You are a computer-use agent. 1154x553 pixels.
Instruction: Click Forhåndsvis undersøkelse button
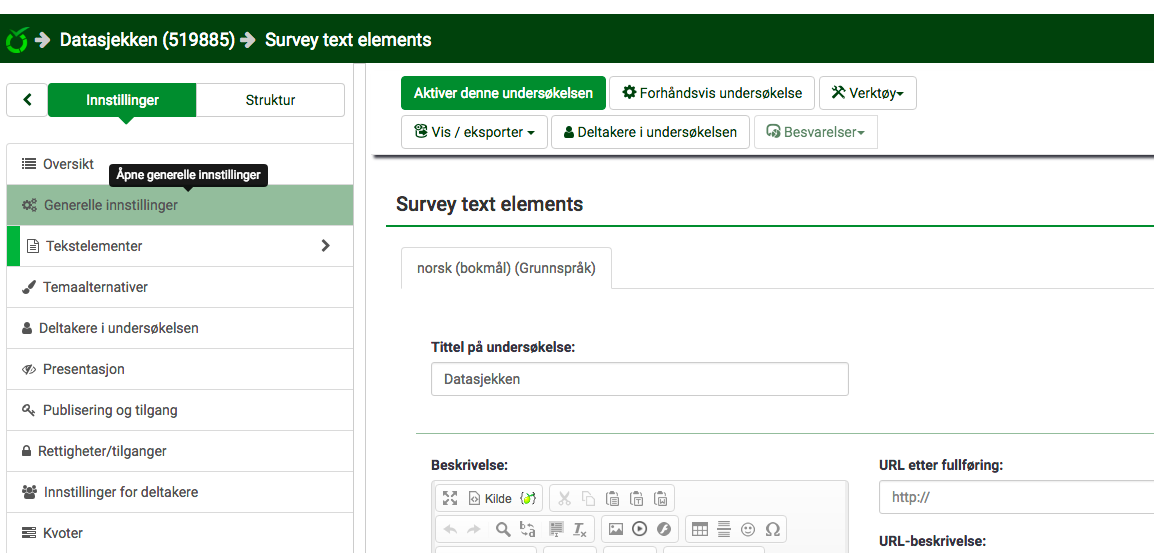[x=712, y=93]
